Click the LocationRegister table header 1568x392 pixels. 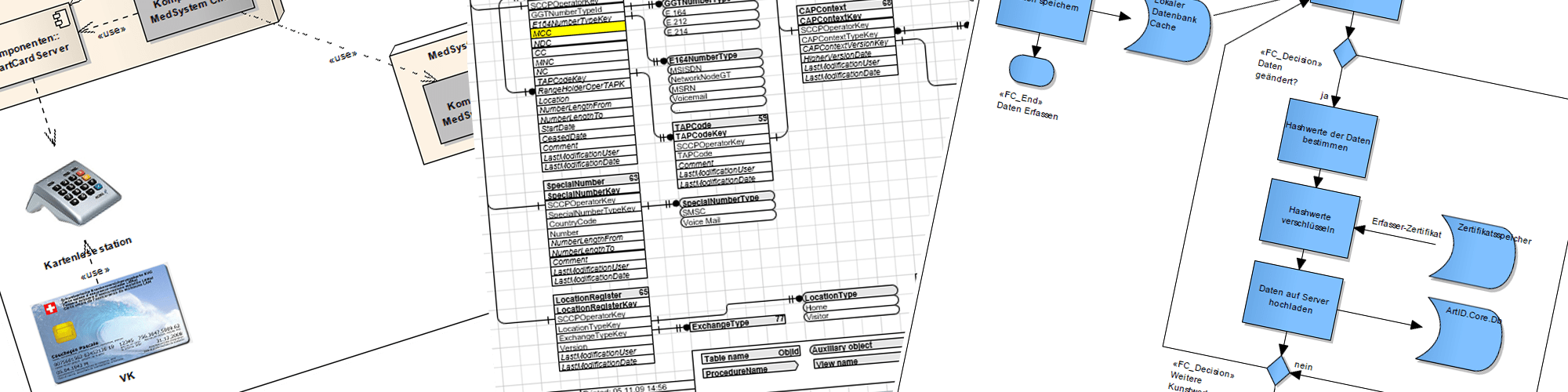tap(601, 297)
